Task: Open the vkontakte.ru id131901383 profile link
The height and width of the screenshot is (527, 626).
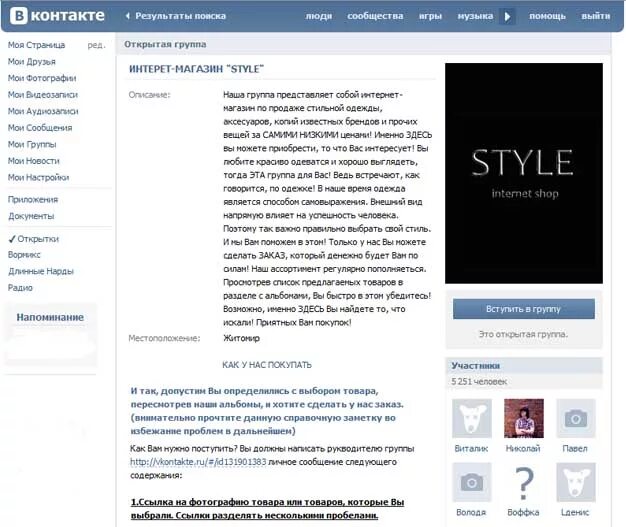Action: [198, 462]
